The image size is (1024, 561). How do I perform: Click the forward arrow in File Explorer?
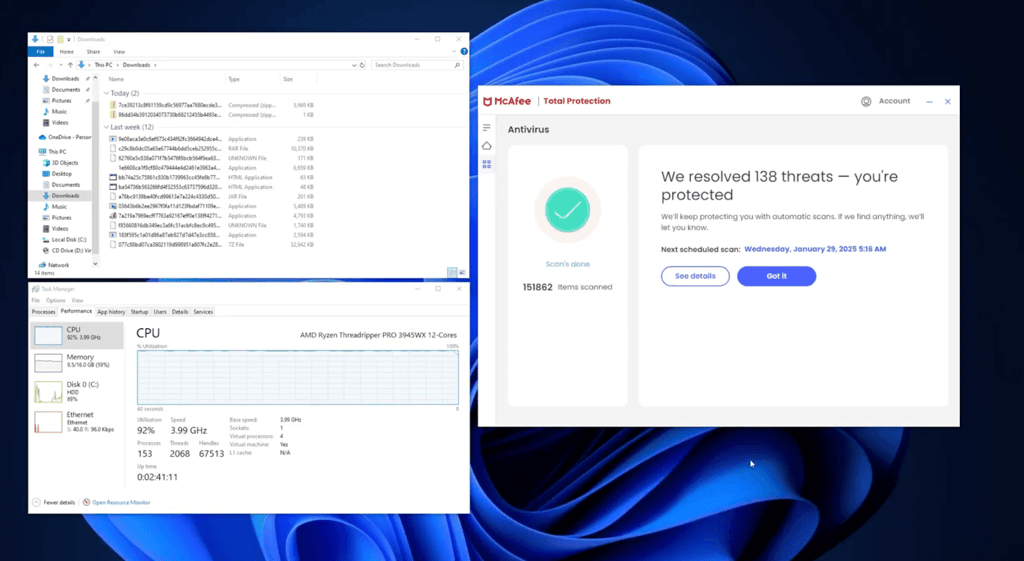pyautogui.click(x=50, y=65)
